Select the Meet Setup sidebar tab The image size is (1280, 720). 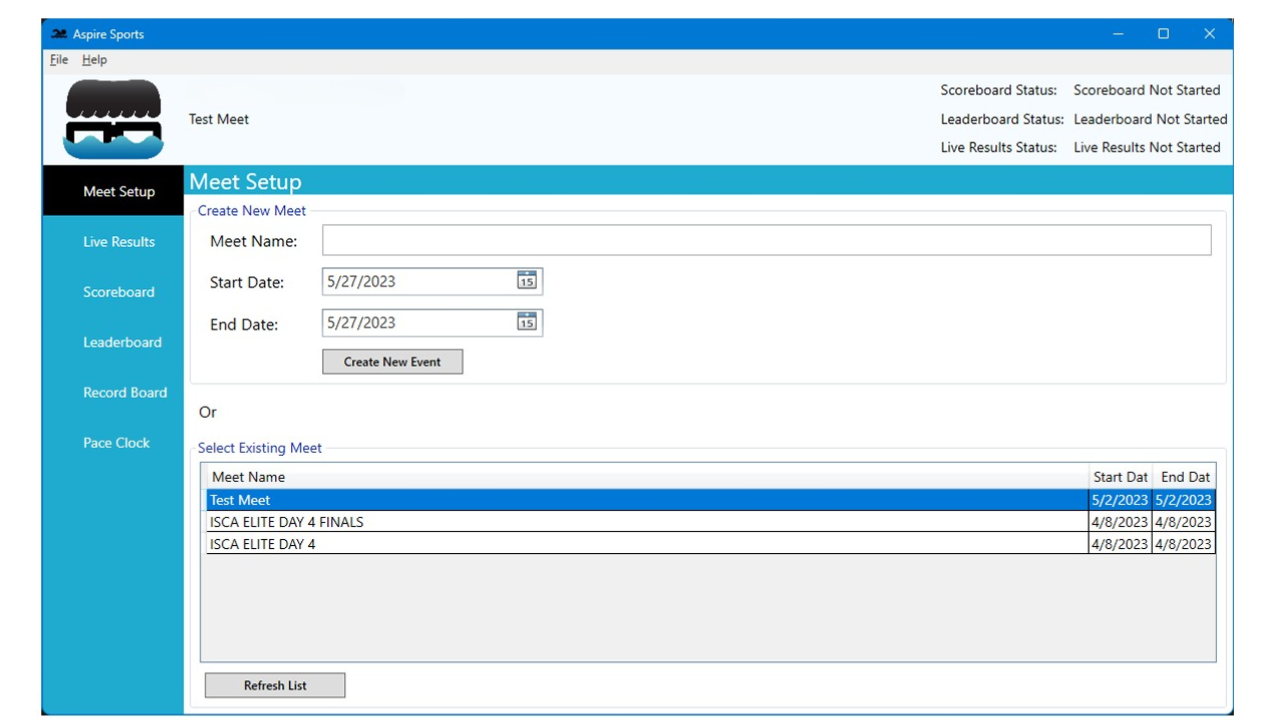118,192
